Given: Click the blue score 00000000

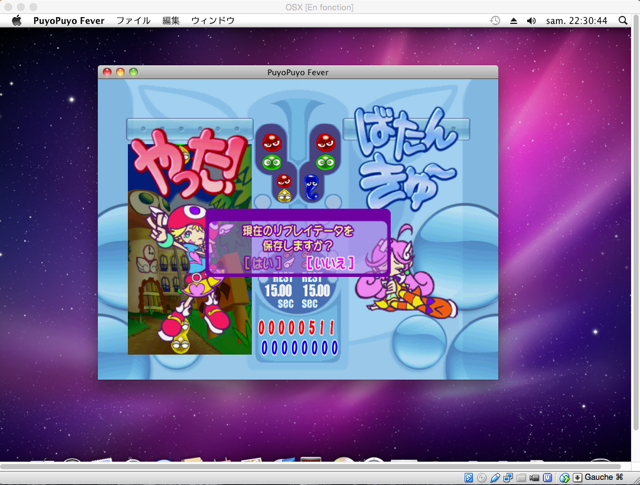Looking at the screenshot, I should click(300, 348).
